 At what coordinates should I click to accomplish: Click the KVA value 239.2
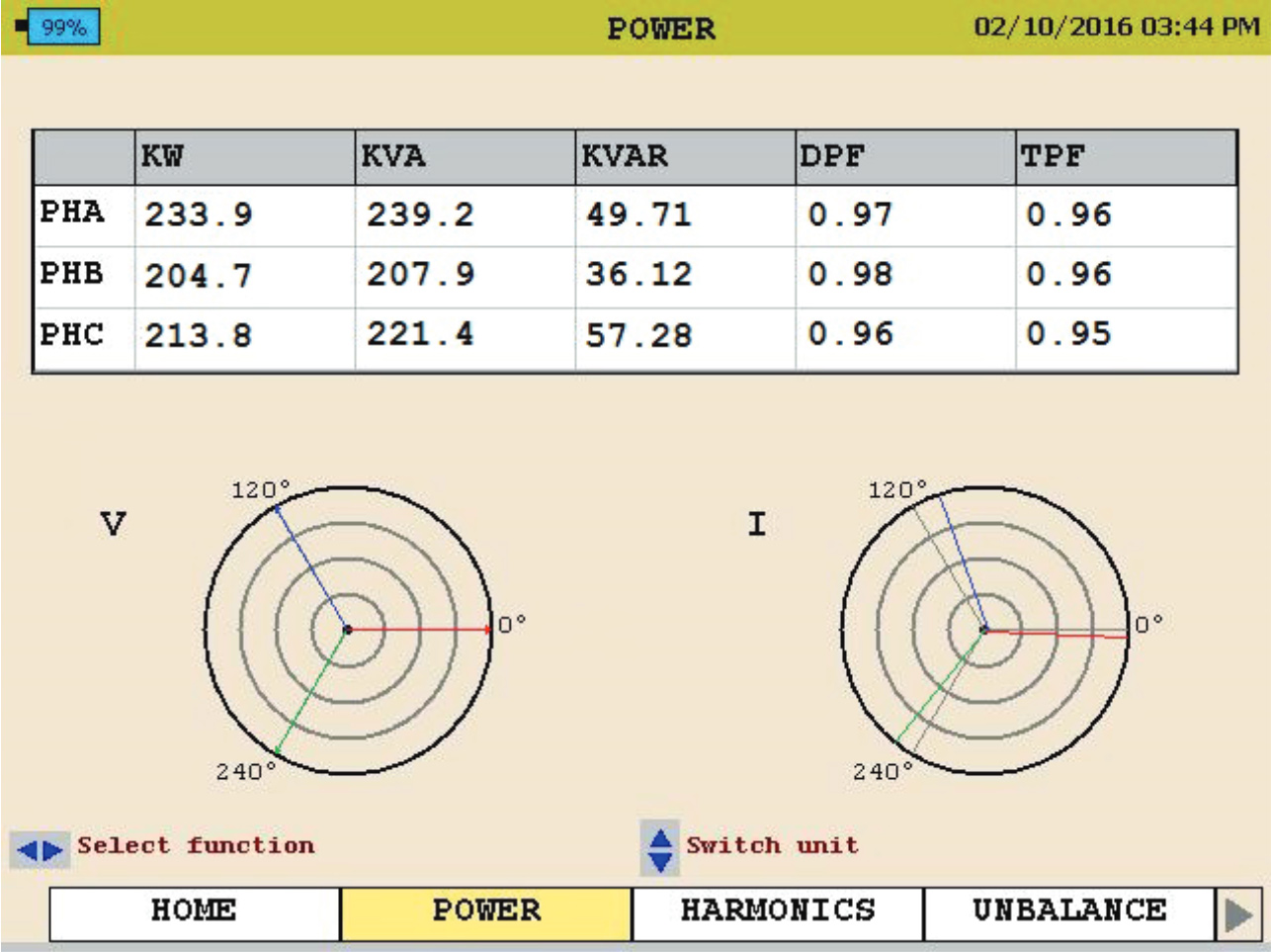(x=421, y=215)
